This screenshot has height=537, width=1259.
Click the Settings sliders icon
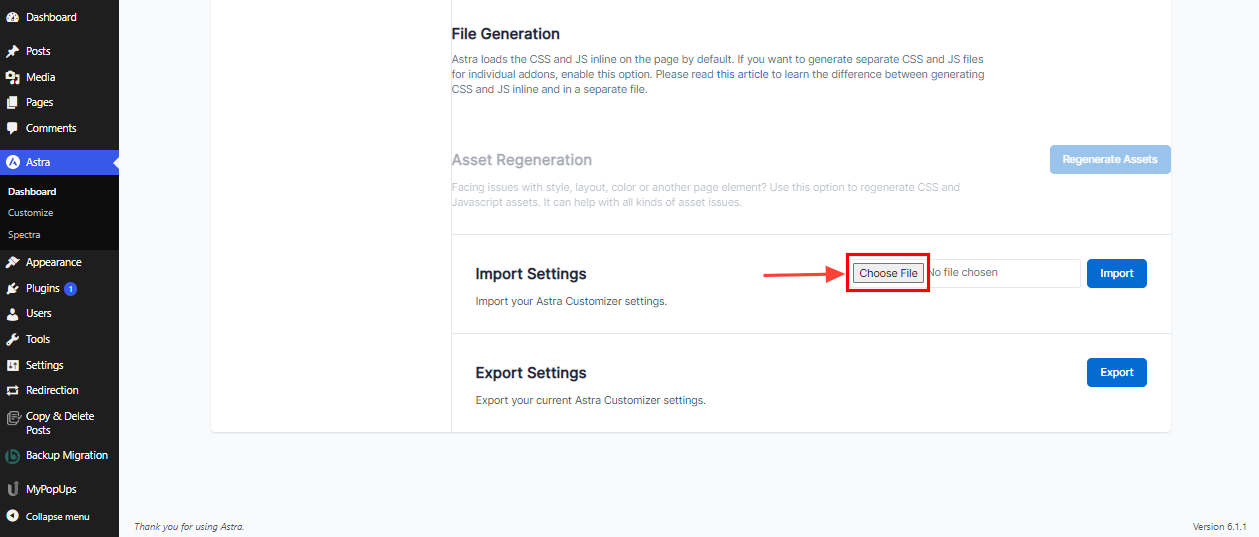click(12, 365)
